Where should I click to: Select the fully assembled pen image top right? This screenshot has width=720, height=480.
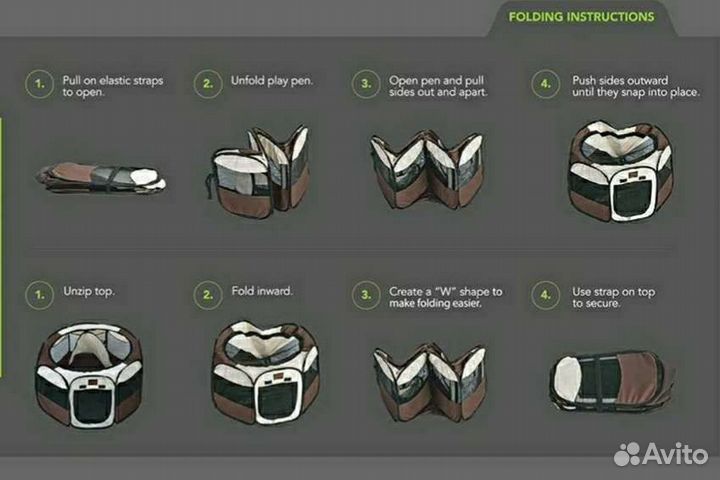[x=621, y=171]
